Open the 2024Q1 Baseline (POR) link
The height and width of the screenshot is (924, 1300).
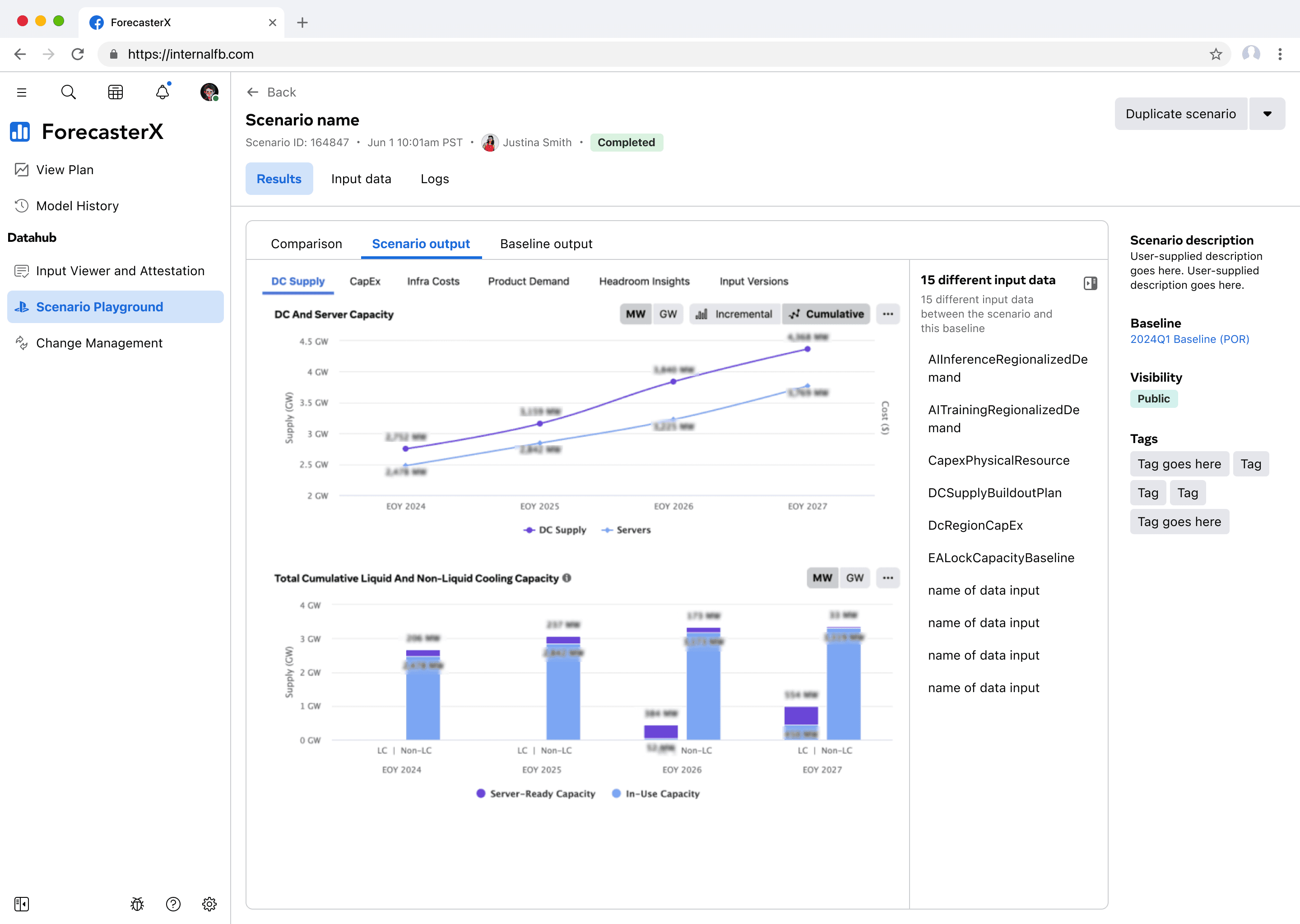pos(1189,339)
